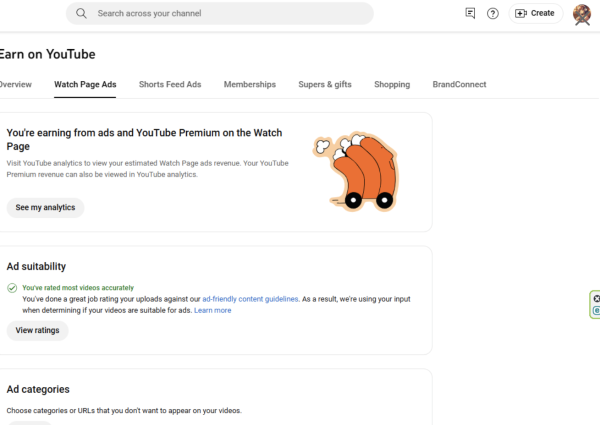Screen dimensions: 600x425
Task: Click the green checkmark status icon
Action: 12,288
